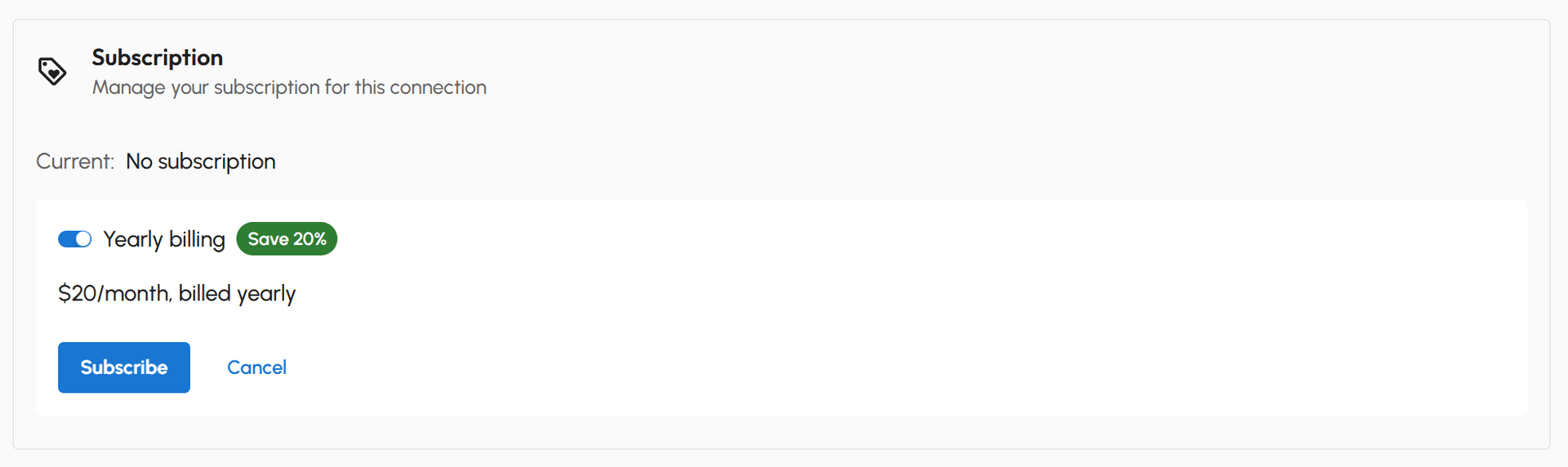Toggle the Yearly billing switch
Viewport: 1568px width, 467px height.
click(74, 239)
